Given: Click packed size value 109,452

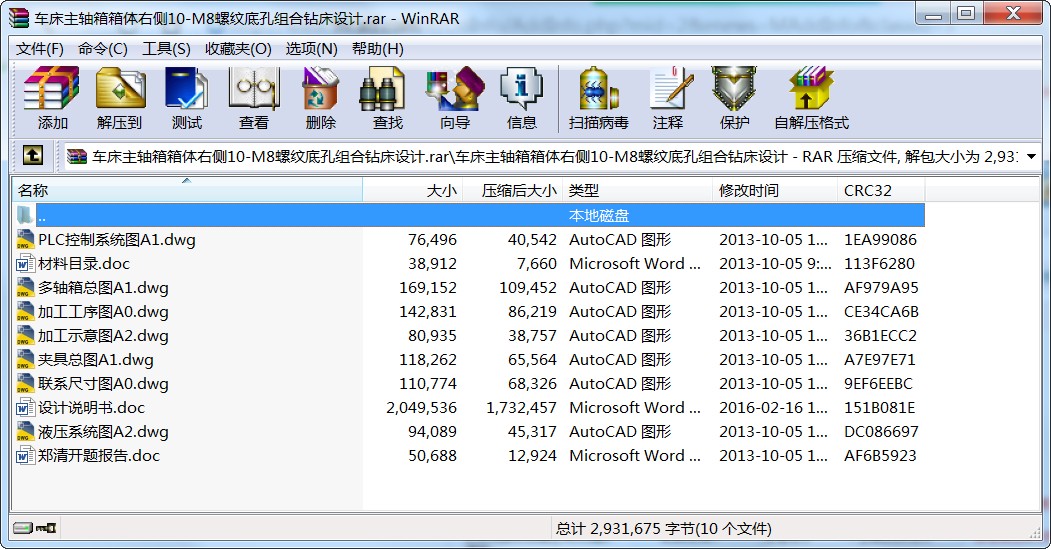Looking at the screenshot, I should click(x=528, y=288).
